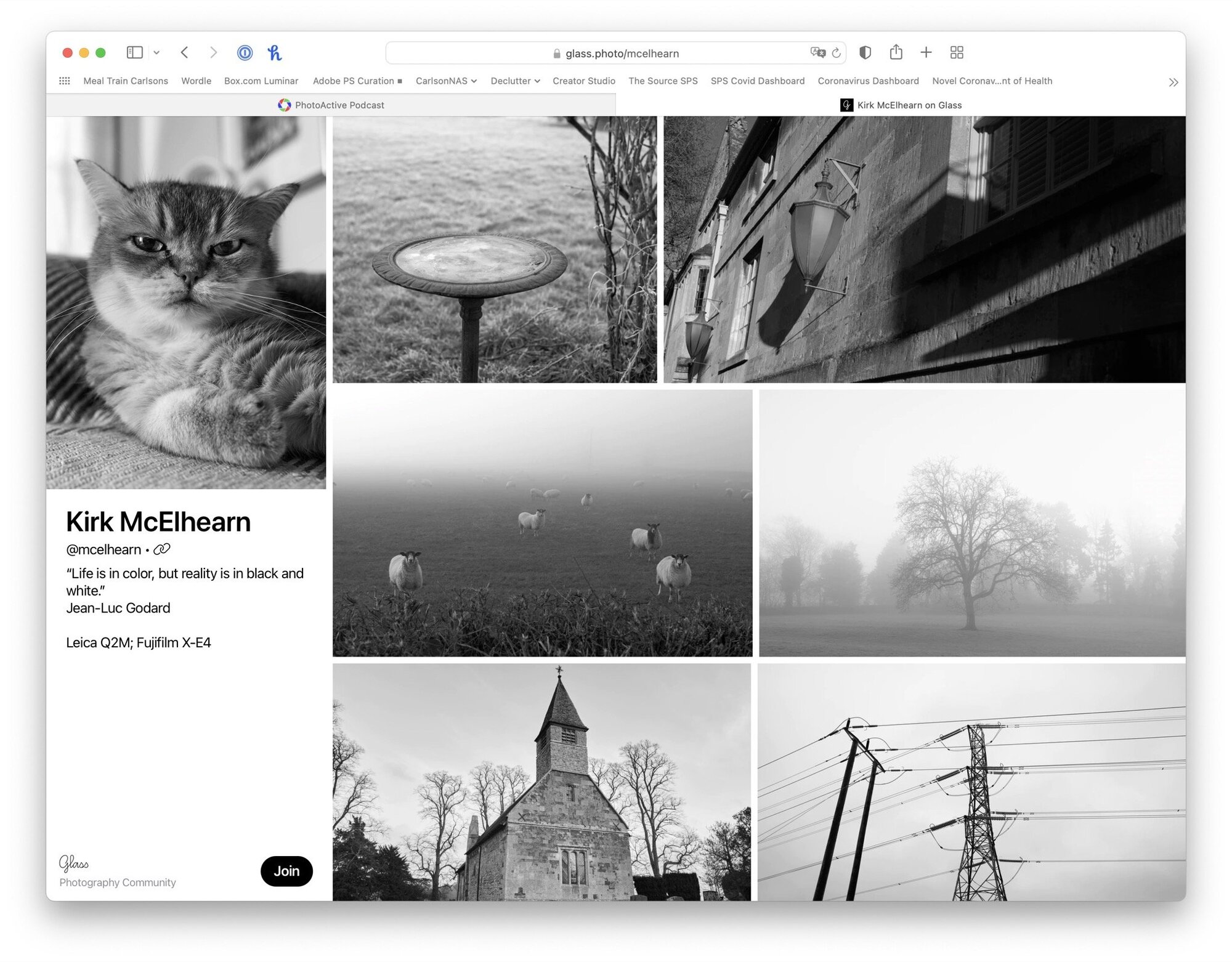
Task: Go forward to the next page
Action: (213, 53)
